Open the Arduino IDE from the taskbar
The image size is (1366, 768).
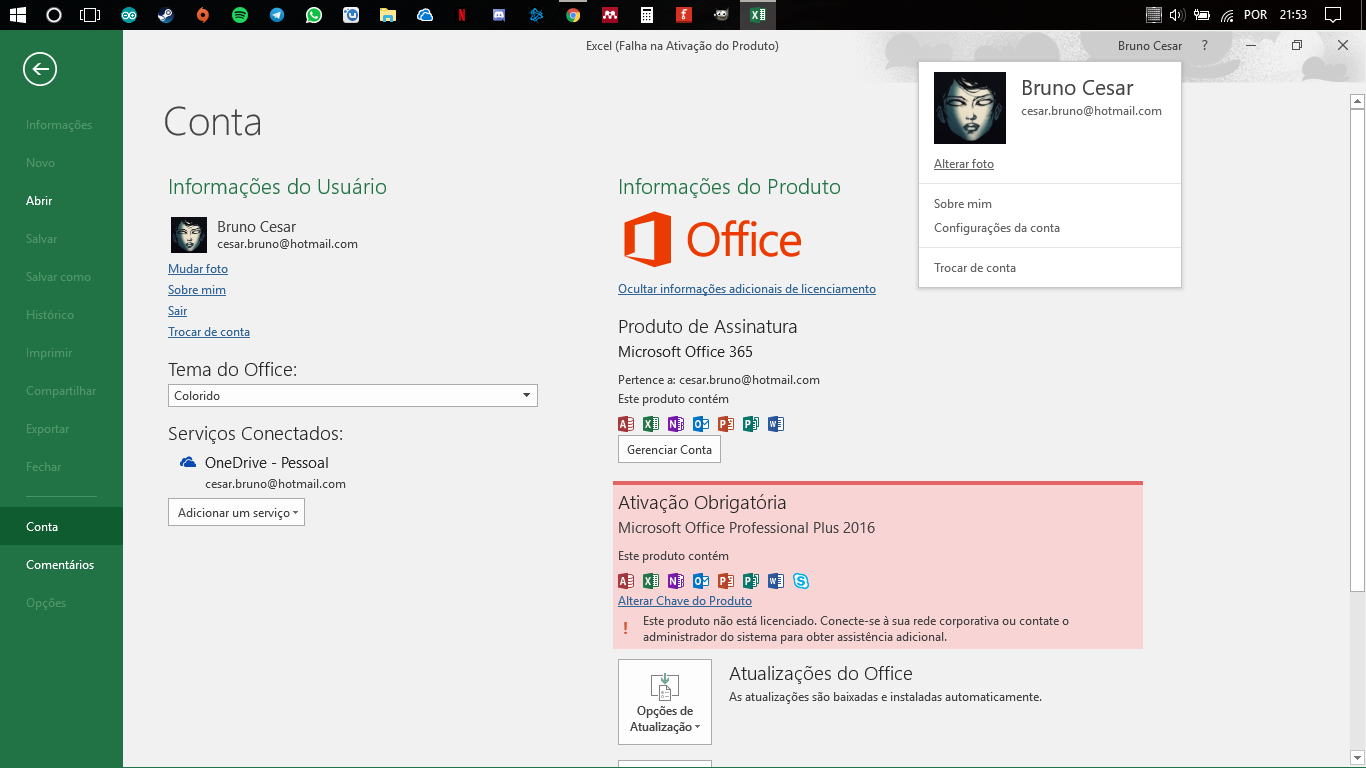[128, 15]
